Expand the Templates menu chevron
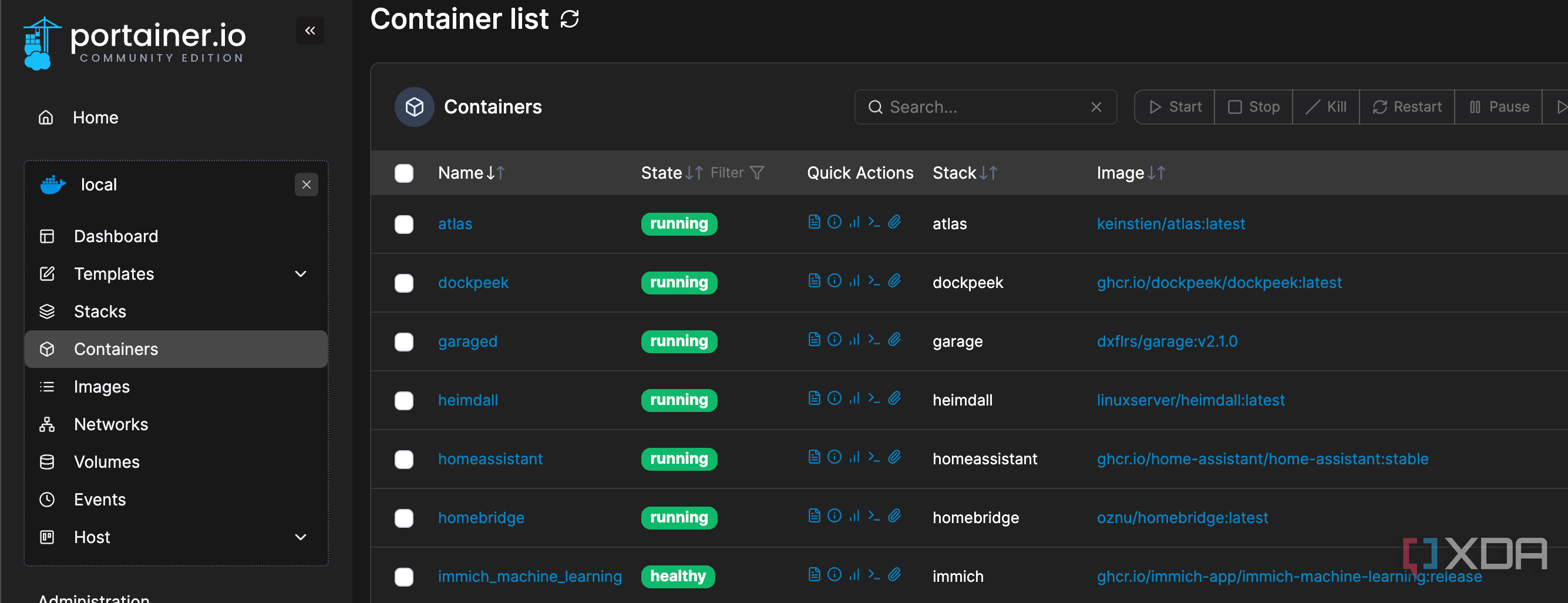Image resolution: width=1568 pixels, height=603 pixels. pyautogui.click(x=300, y=274)
